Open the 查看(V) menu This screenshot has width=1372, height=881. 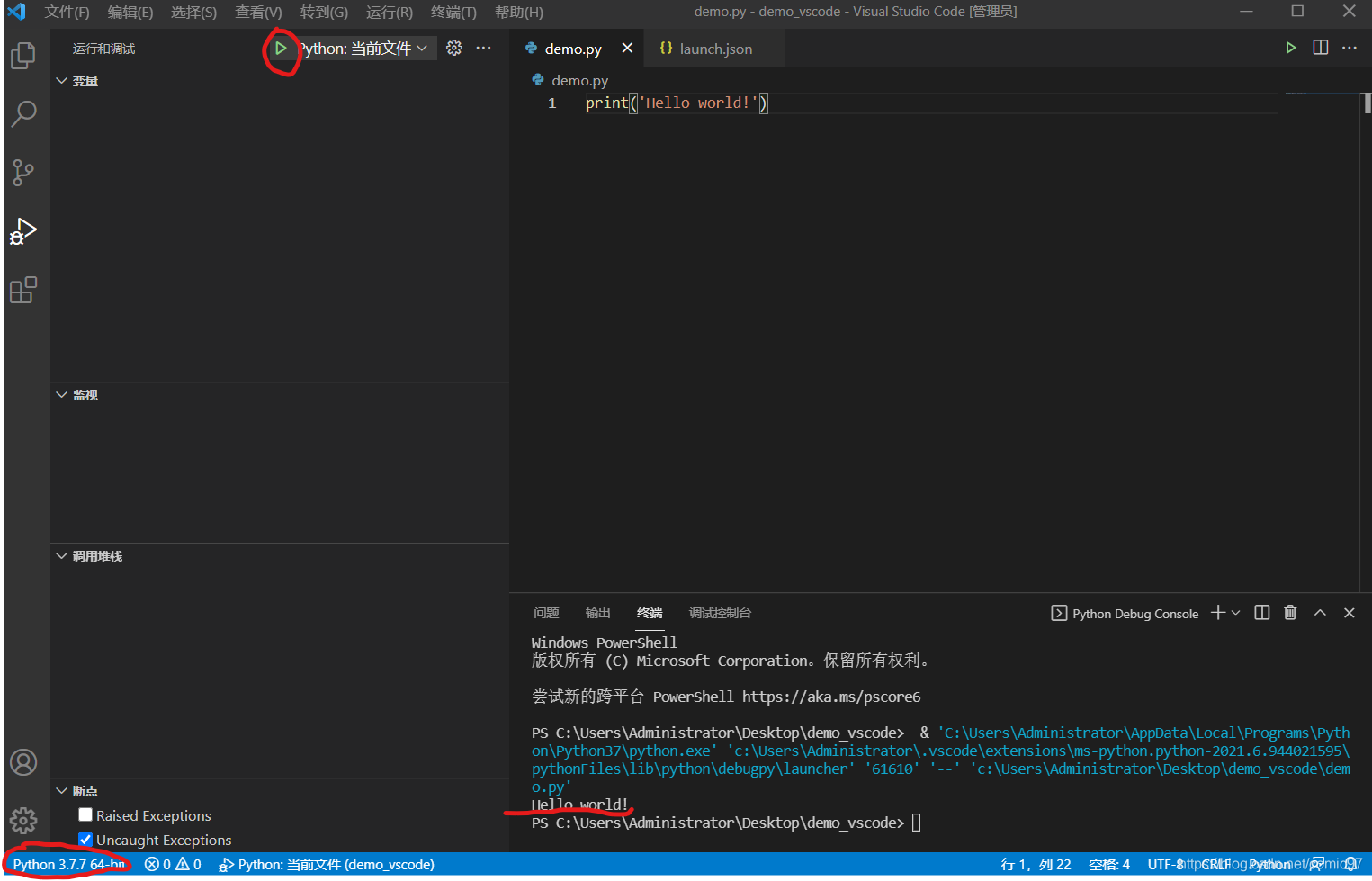(x=258, y=13)
